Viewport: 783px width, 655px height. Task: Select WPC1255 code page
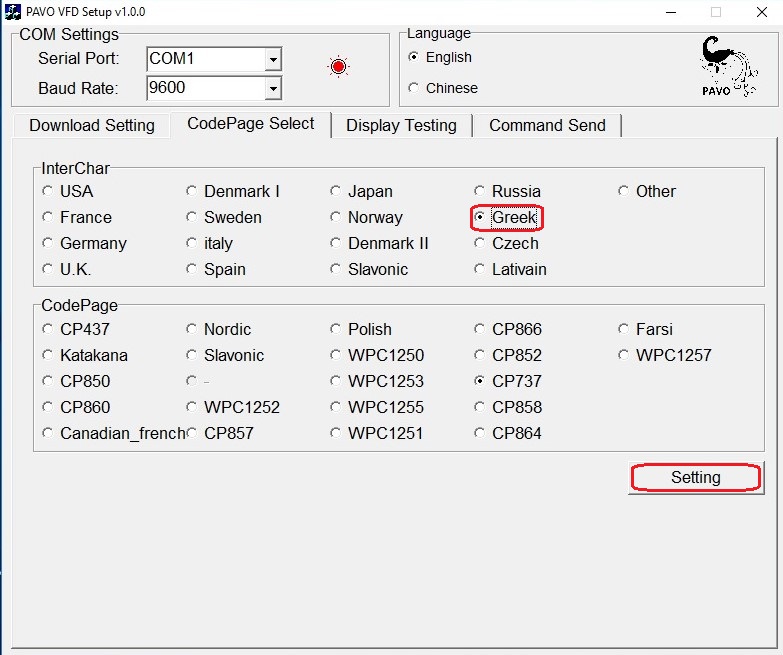(377, 407)
